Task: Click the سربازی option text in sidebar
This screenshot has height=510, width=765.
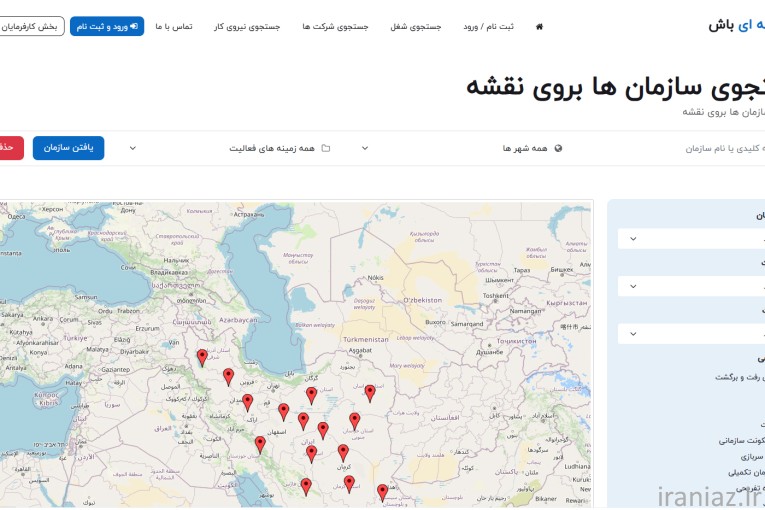Action: [x=751, y=457]
